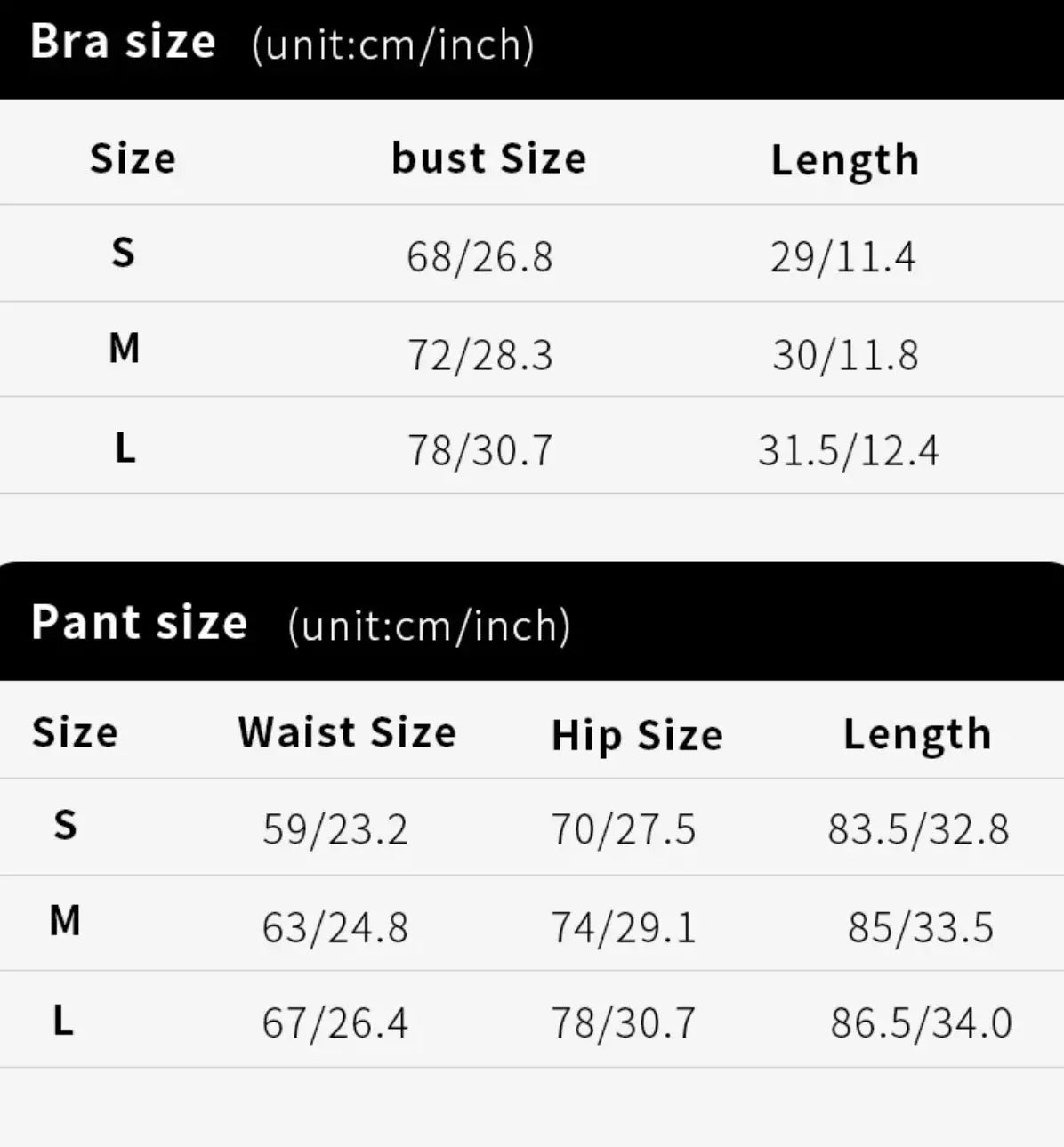Select the 74/29.1 hip value
This screenshot has width=1064, height=1147.
click(x=623, y=928)
